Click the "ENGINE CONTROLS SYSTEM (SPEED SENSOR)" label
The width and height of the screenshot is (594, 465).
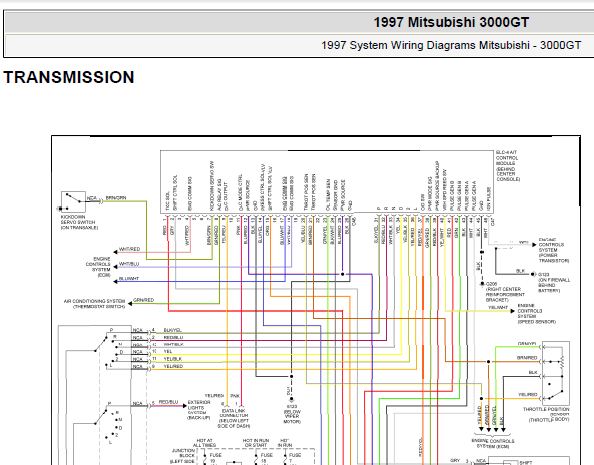536,314
